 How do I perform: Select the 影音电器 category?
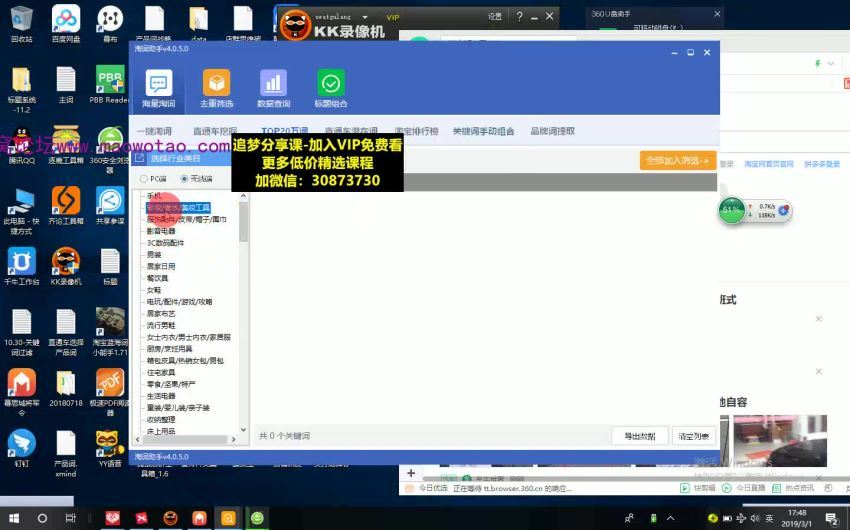point(161,231)
